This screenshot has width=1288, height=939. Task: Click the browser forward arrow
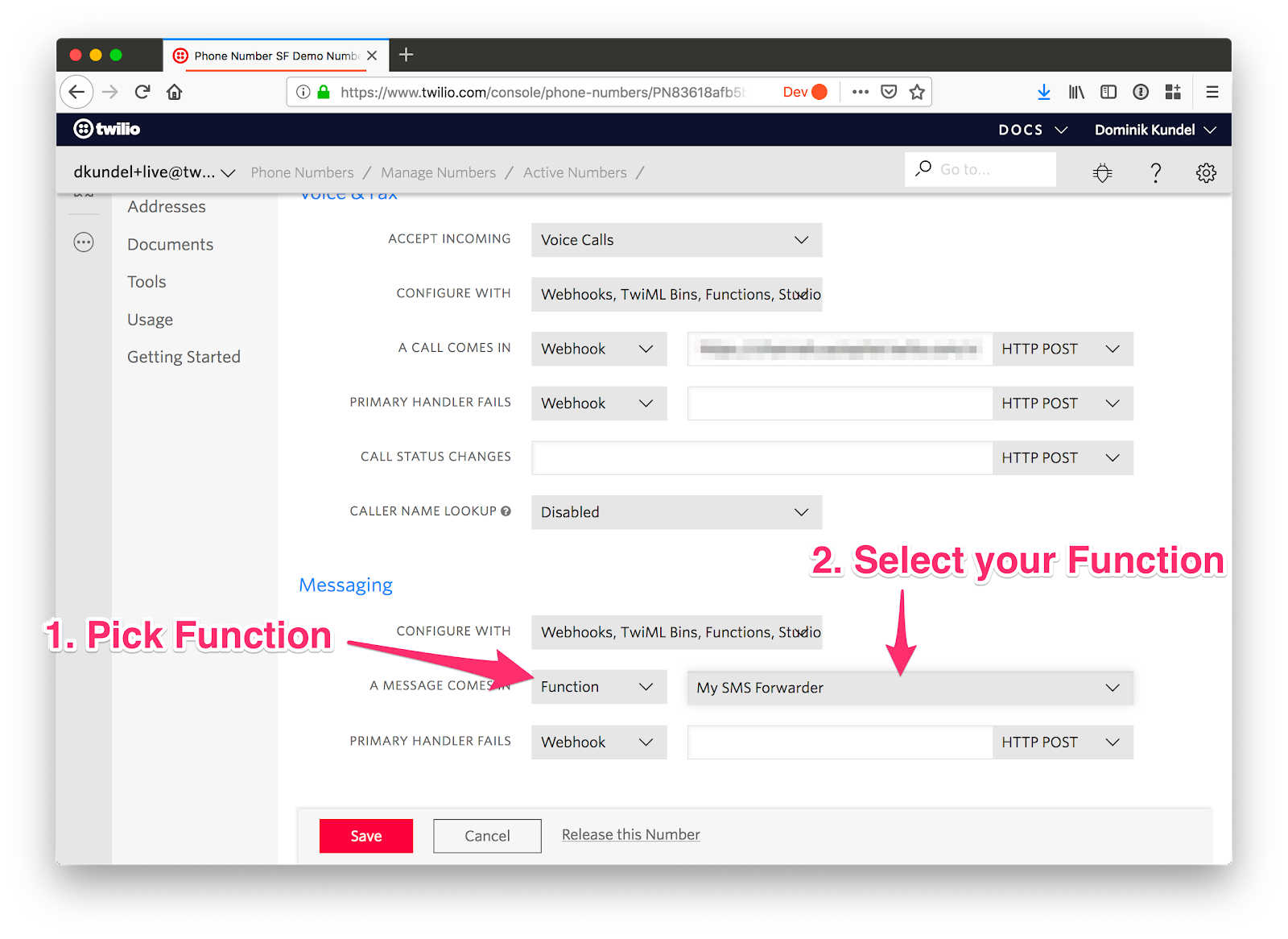click(110, 92)
